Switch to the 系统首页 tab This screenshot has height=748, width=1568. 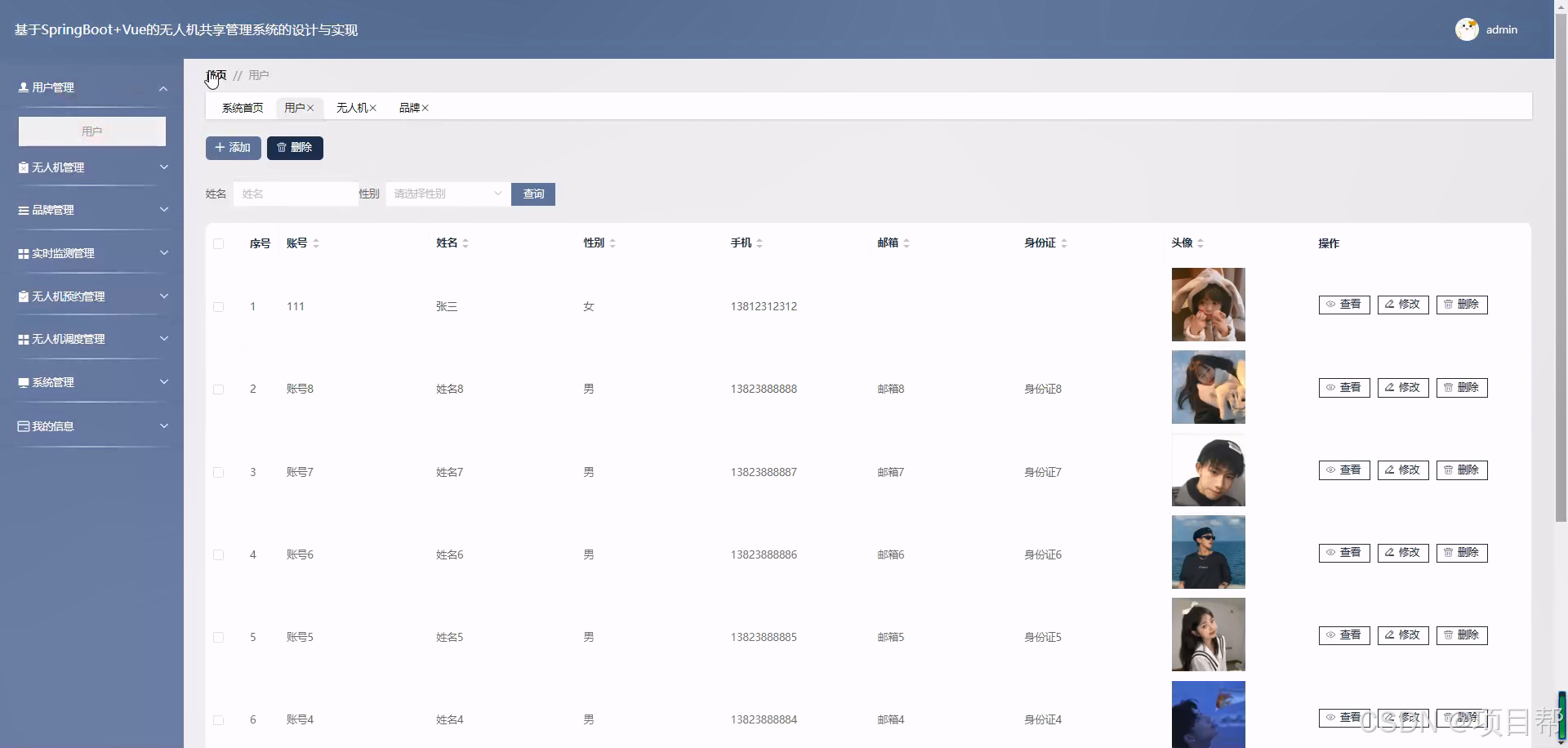coord(243,108)
